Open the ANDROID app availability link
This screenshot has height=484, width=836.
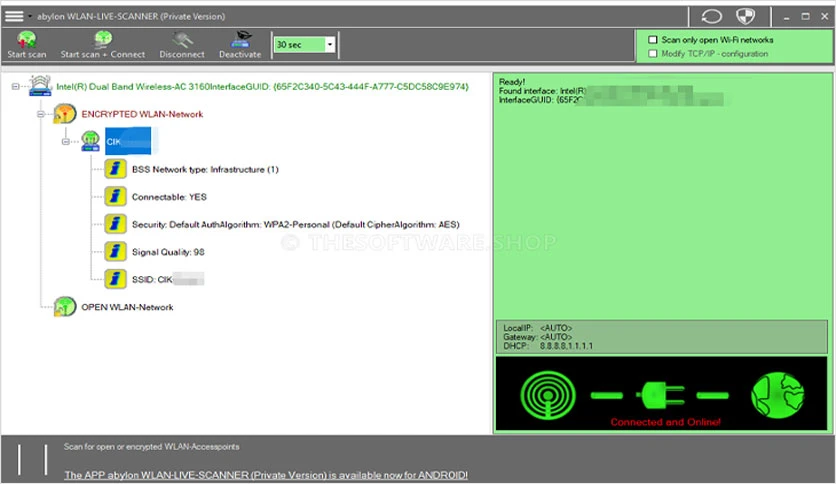coord(266,475)
